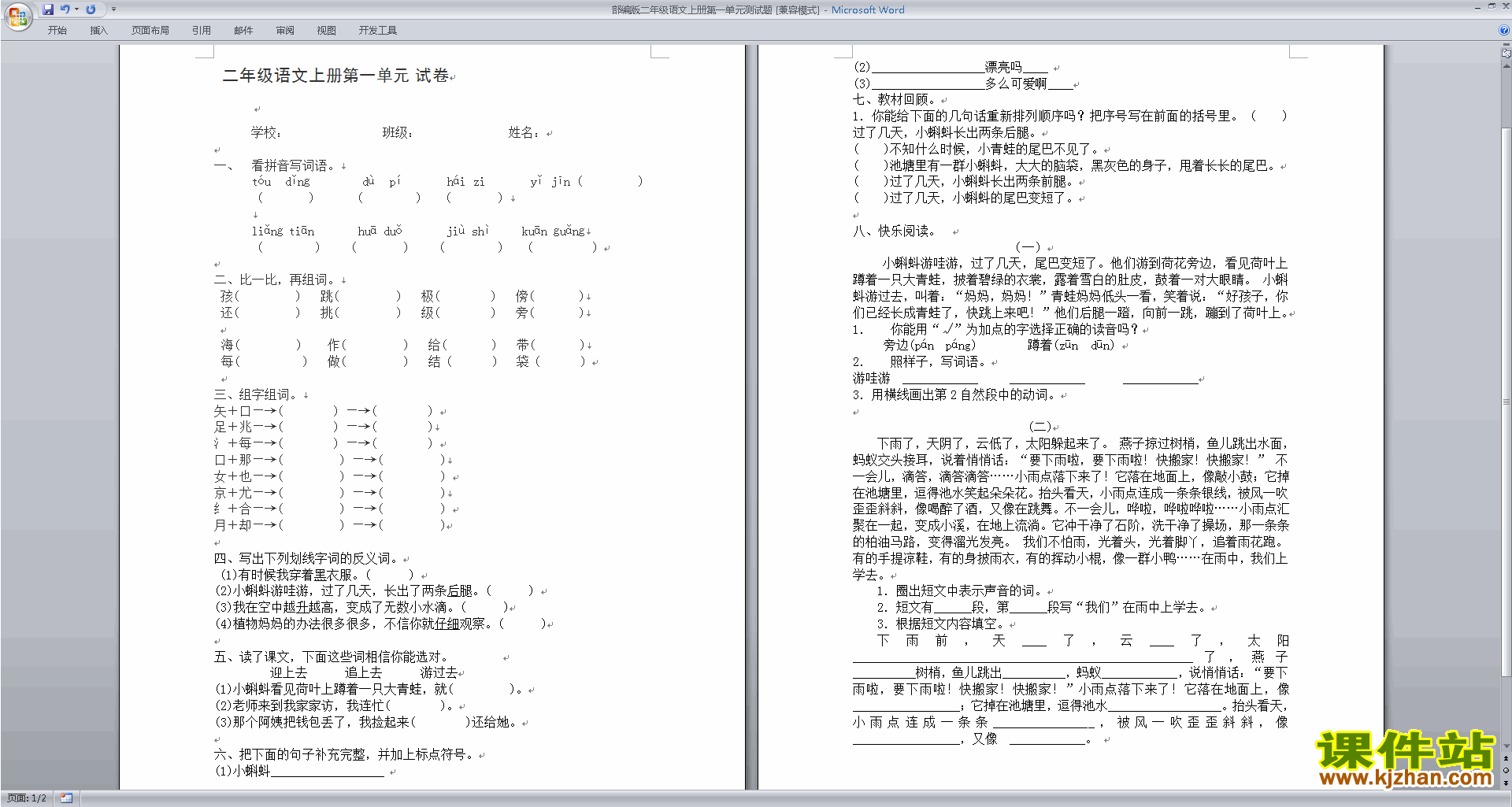This screenshot has height=807, width=1512.
Task: Toggle the ruler view button above scrollbar
Action: (1506, 54)
